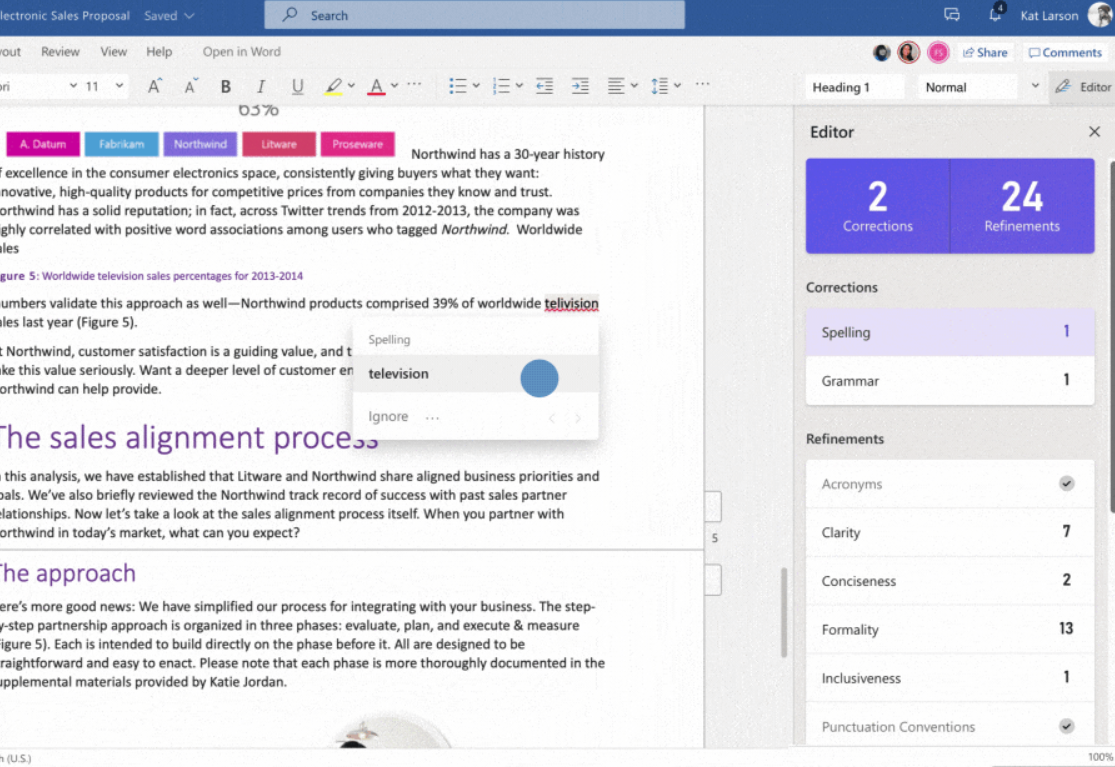The height and width of the screenshot is (767, 1115).
Task: Click the Share button
Action: (984, 53)
